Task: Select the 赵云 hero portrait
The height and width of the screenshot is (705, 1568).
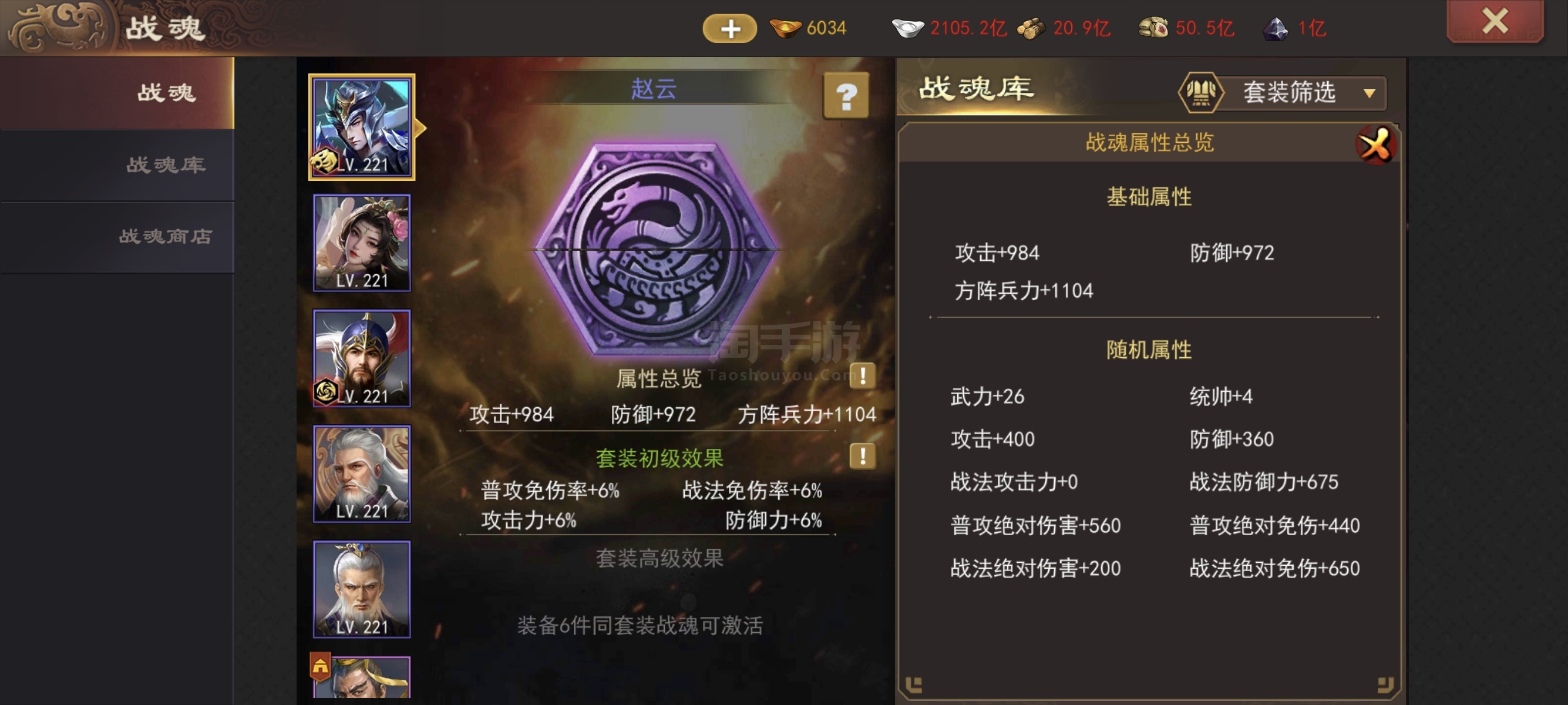Action: pyautogui.click(x=362, y=127)
